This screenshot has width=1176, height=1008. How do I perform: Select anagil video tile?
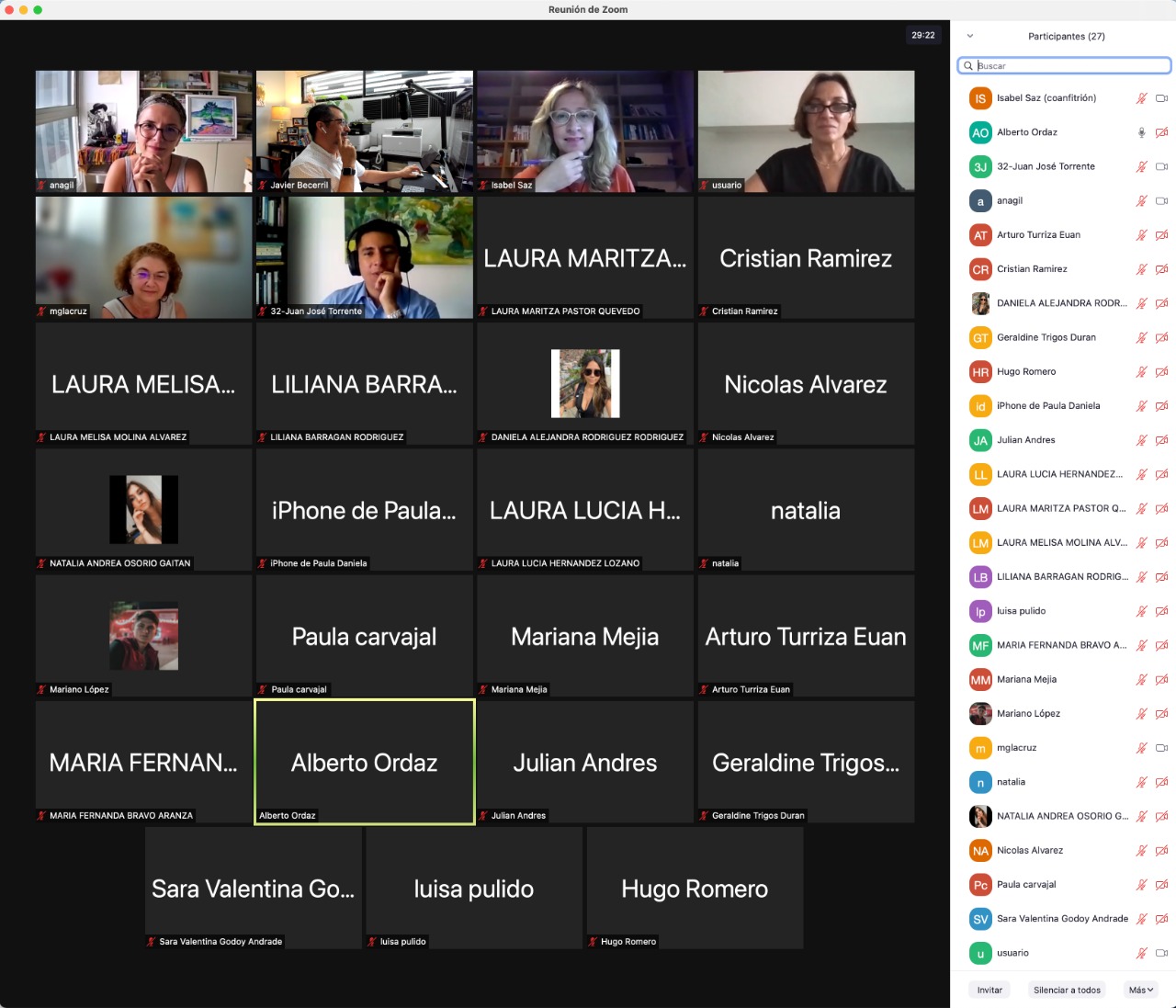(144, 131)
